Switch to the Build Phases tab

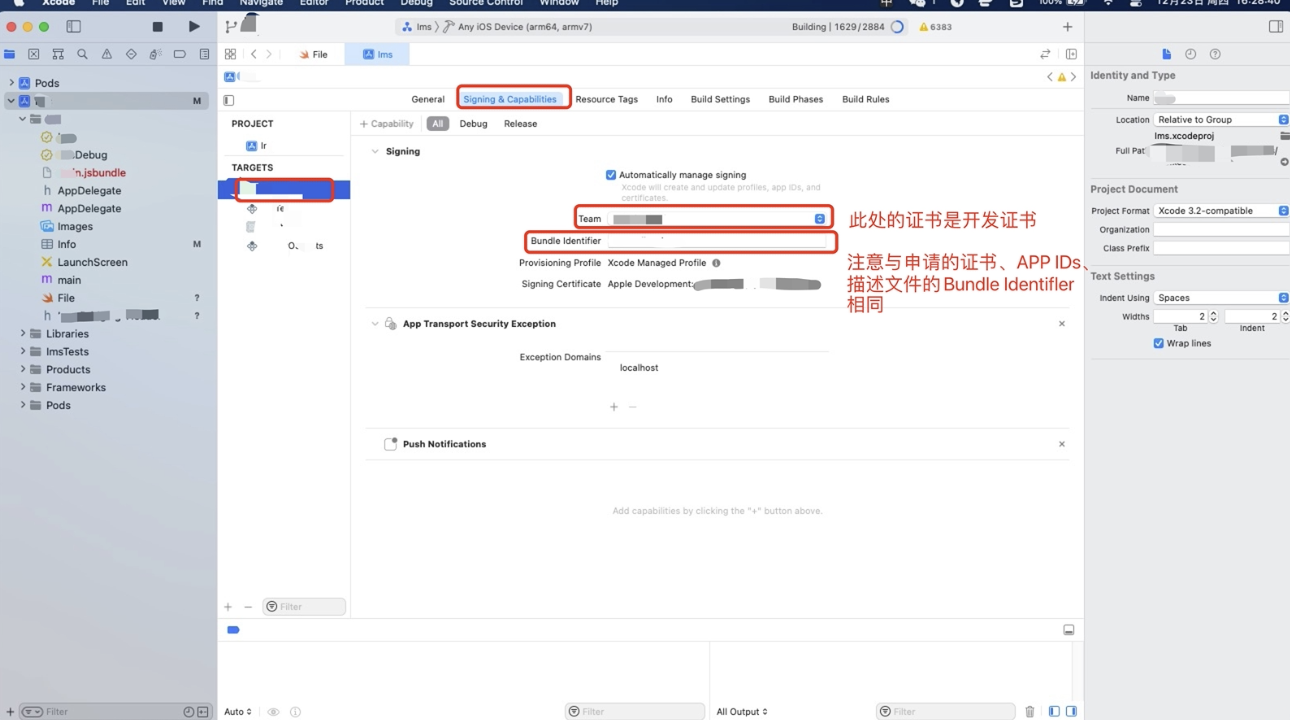(796, 100)
